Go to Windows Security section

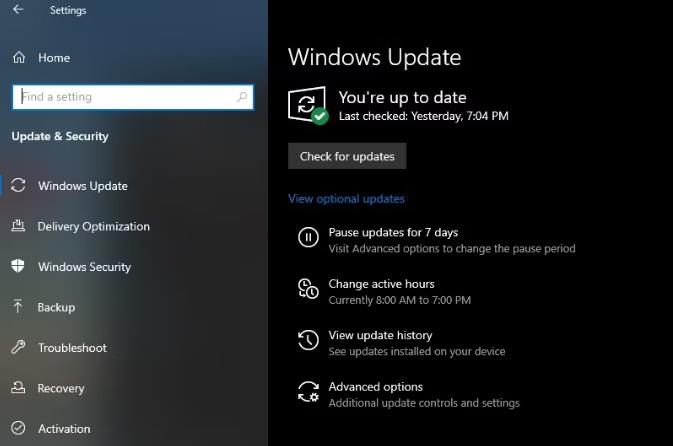point(85,267)
